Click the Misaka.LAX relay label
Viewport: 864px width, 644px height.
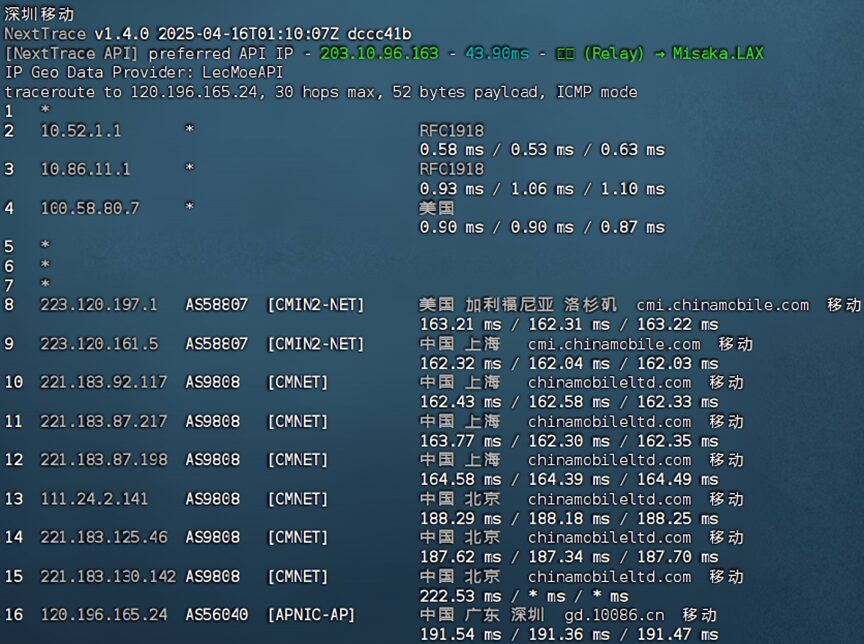click(718, 53)
